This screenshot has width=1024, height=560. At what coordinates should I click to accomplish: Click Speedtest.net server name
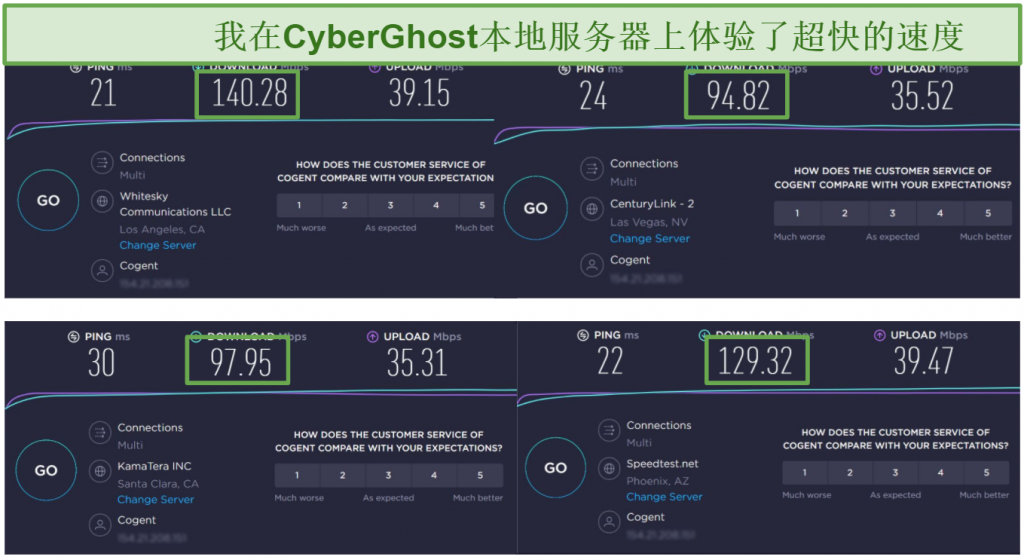tap(662, 464)
